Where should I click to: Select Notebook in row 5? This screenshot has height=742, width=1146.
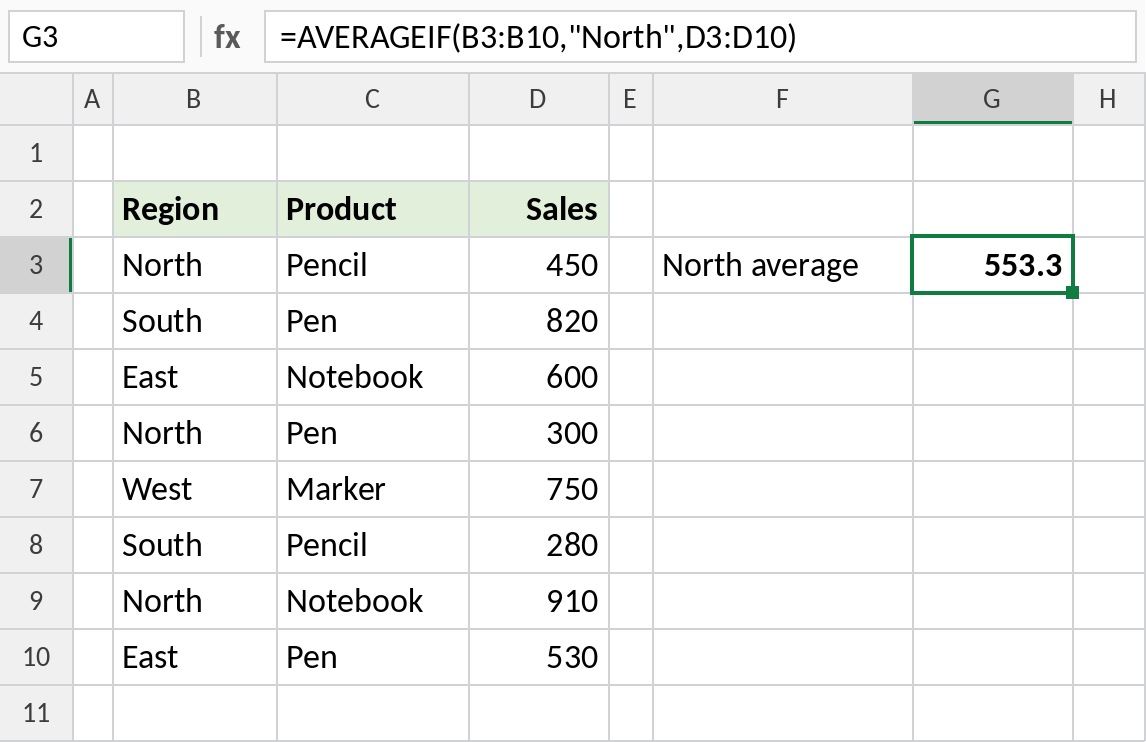tap(373, 377)
